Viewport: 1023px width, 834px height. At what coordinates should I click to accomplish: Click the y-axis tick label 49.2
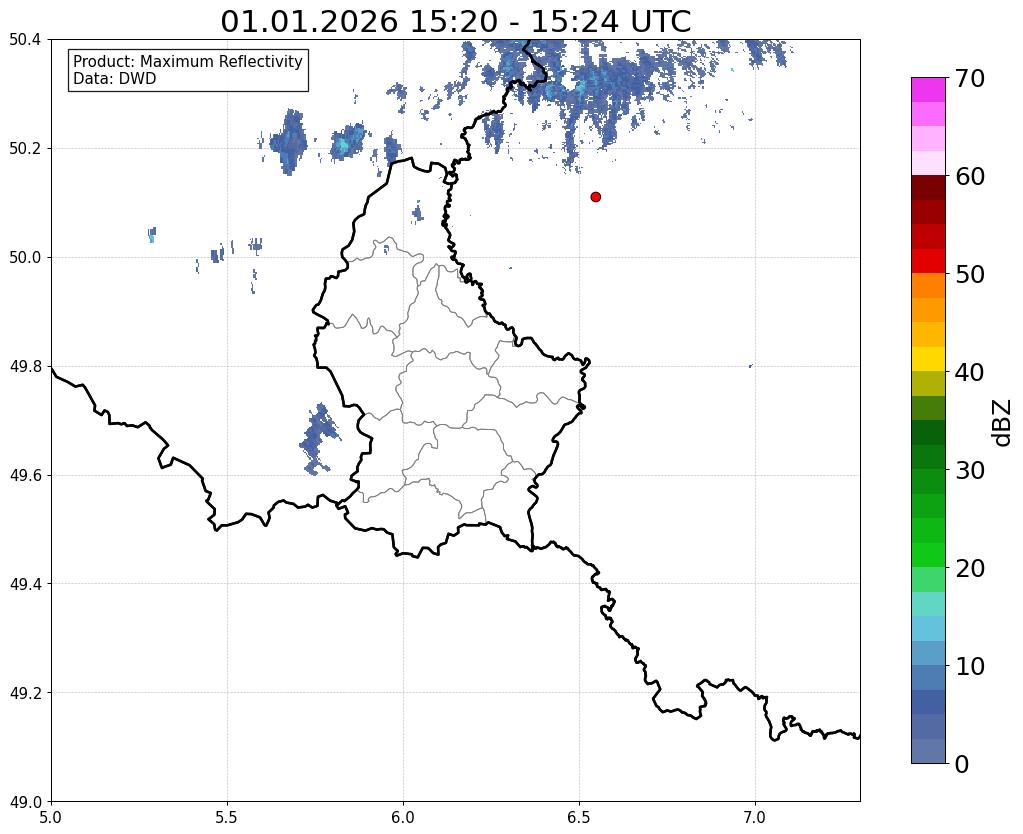tap(25, 693)
